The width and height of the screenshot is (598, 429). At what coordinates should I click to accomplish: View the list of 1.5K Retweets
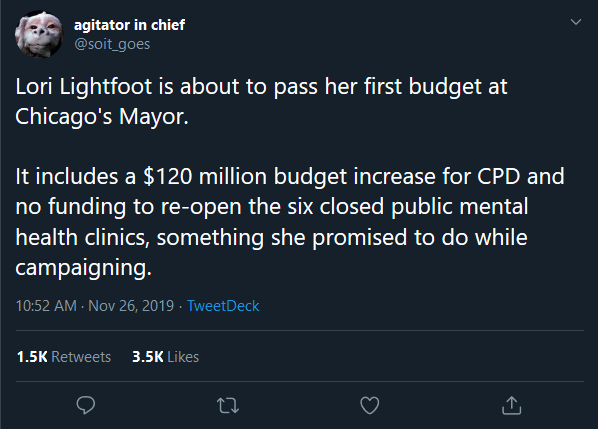pos(64,357)
